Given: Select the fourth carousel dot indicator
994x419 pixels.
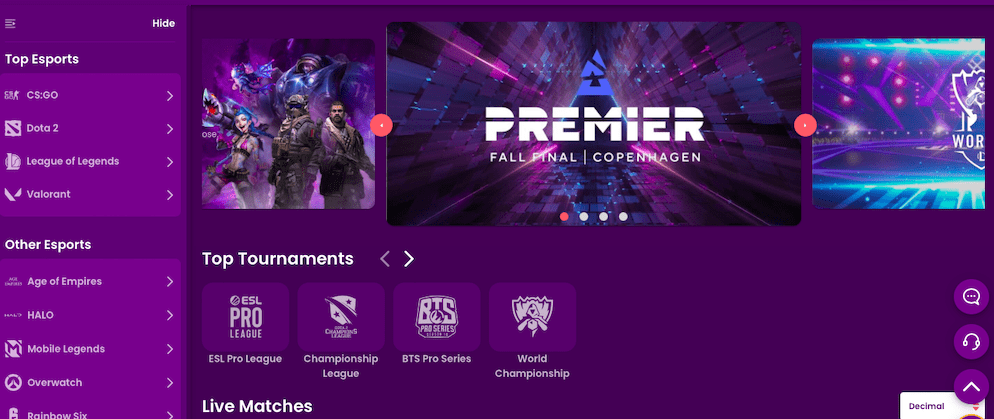Looking at the screenshot, I should click(x=623, y=217).
